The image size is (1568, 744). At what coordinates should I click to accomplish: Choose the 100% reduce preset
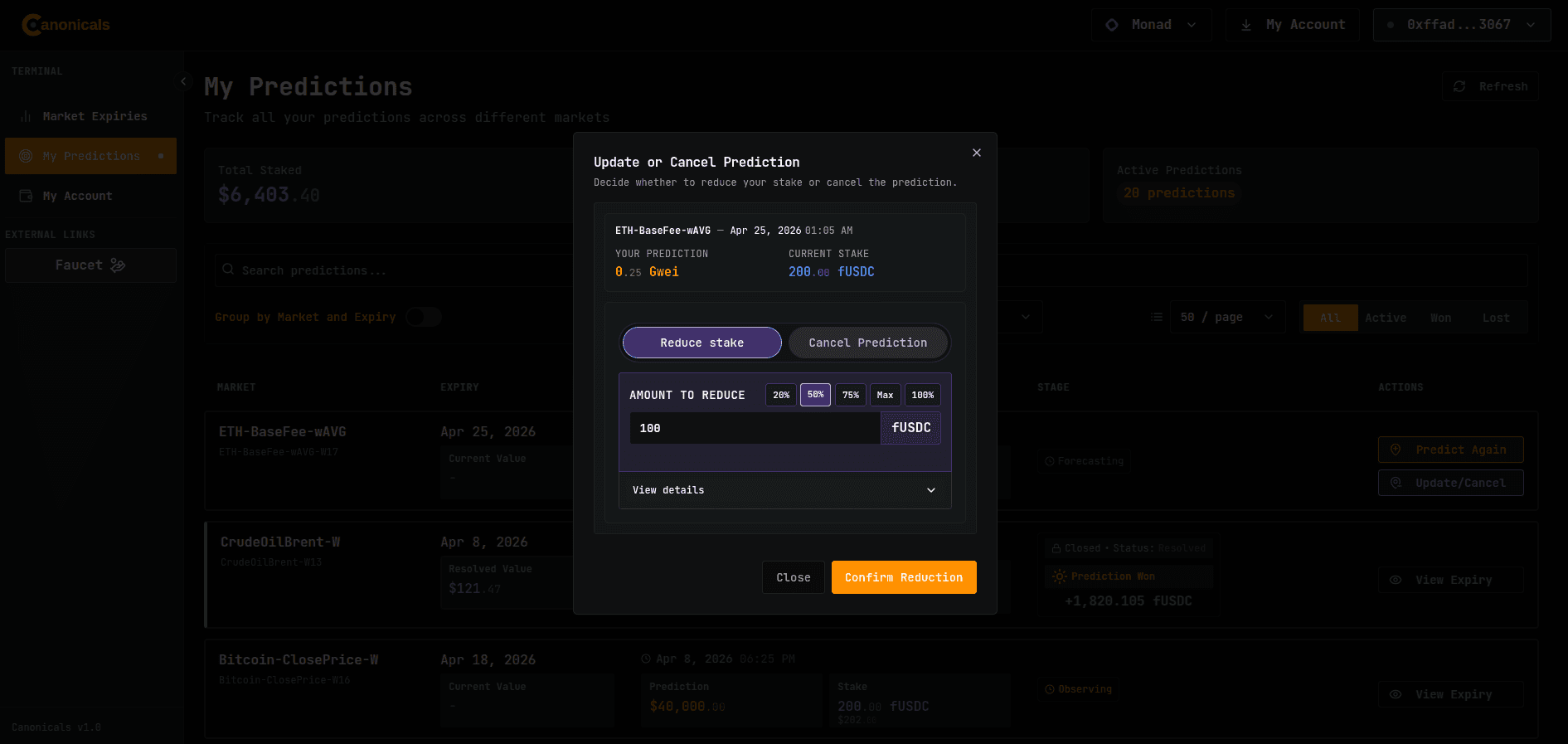click(923, 395)
